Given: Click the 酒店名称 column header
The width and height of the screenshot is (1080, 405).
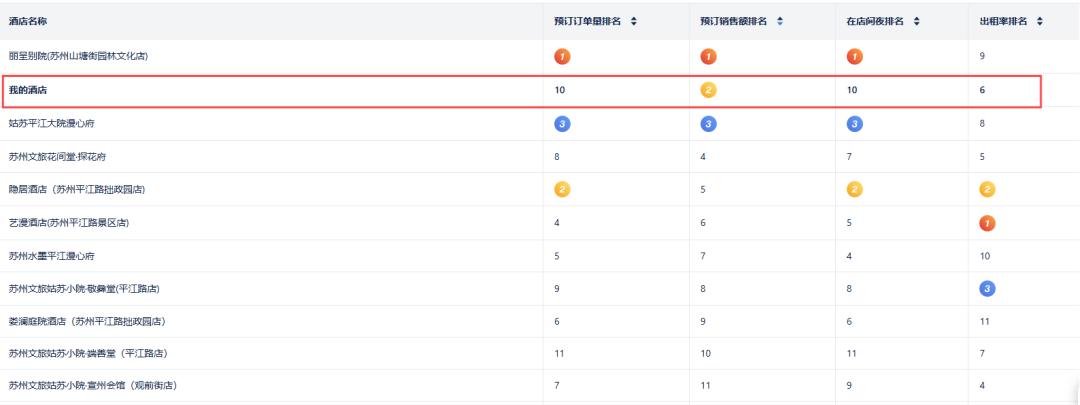Looking at the screenshot, I should click(x=29, y=21).
